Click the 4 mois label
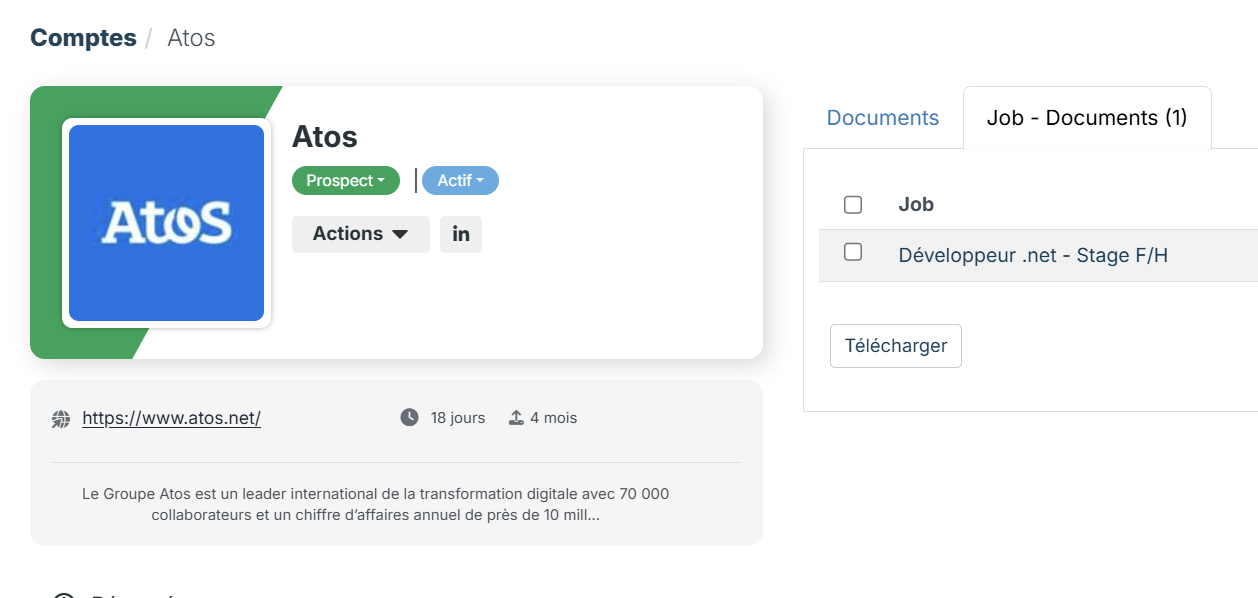1258x598 pixels. tap(553, 418)
